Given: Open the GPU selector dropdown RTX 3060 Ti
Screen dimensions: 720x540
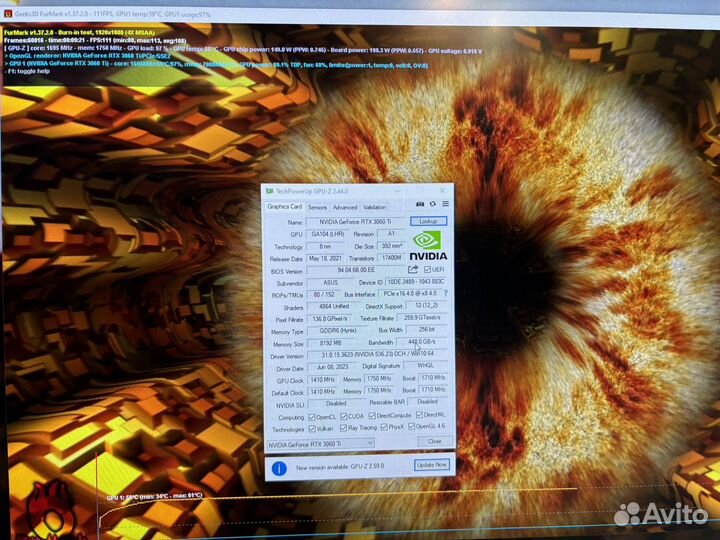Looking at the screenshot, I should [x=321, y=444].
